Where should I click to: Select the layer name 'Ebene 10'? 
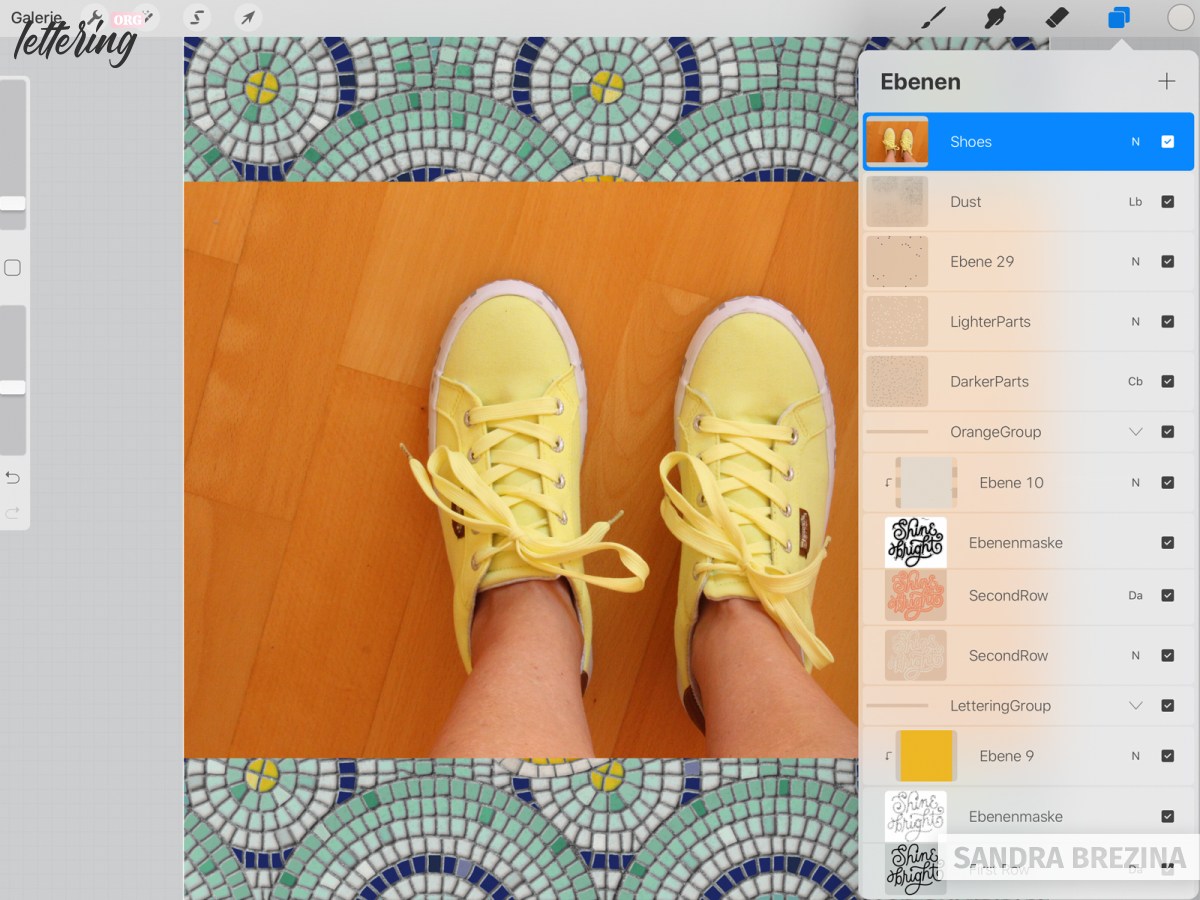[x=1011, y=483]
